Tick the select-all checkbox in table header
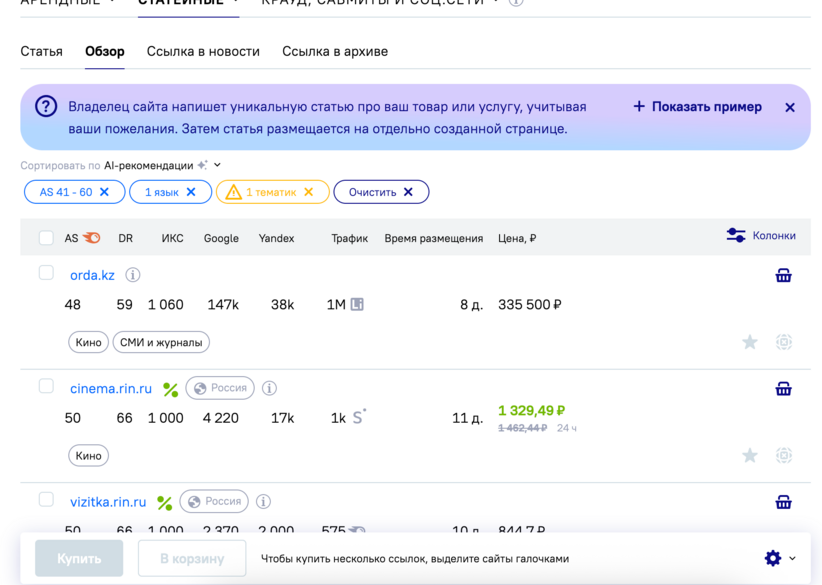The width and height of the screenshot is (822, 585). pyautogui.click(x=46, y=238)
